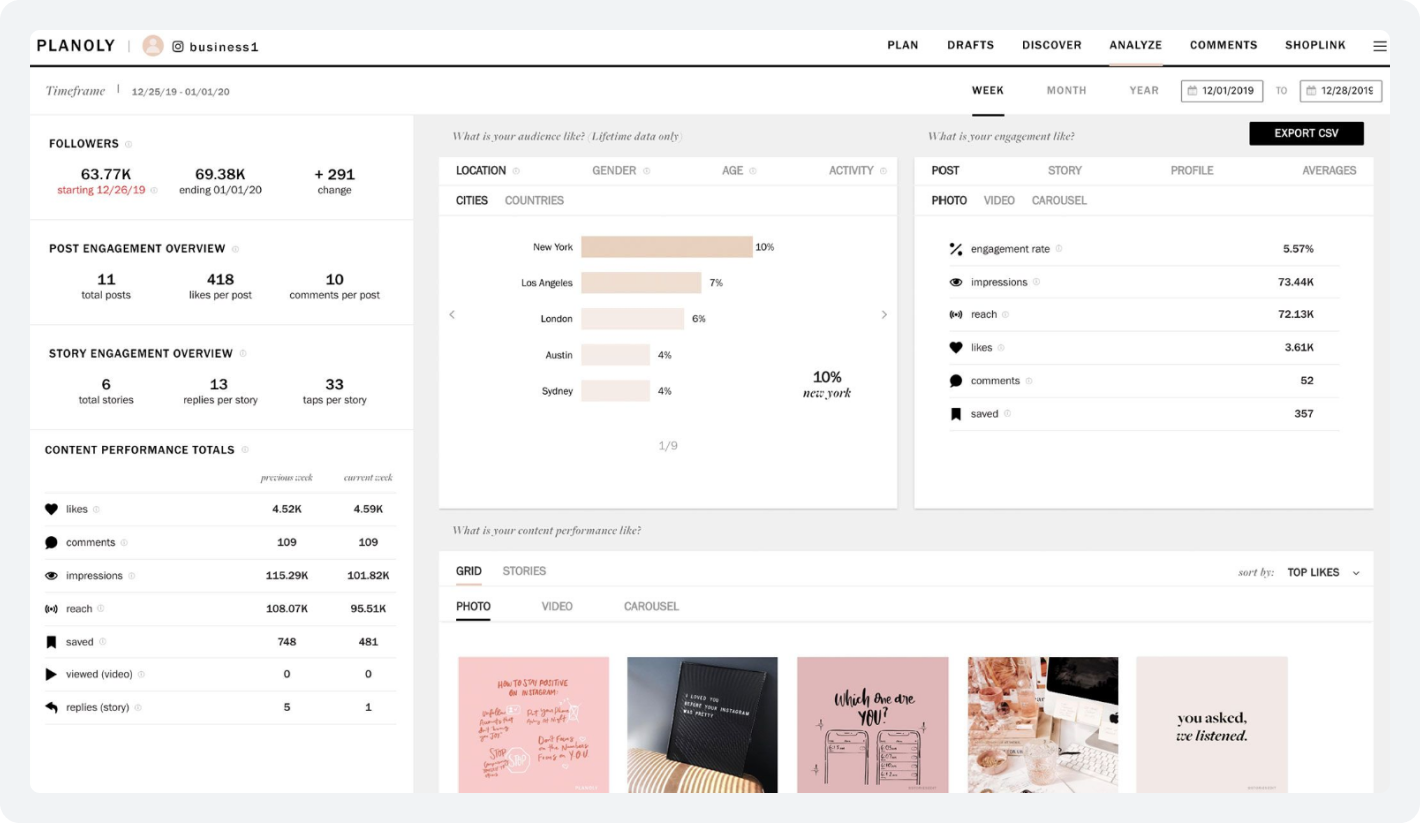Image resolution: width=1420 pixels, height=823 pixels.
Task: Open the Discover section
Action: click(x=1052, y=45)
